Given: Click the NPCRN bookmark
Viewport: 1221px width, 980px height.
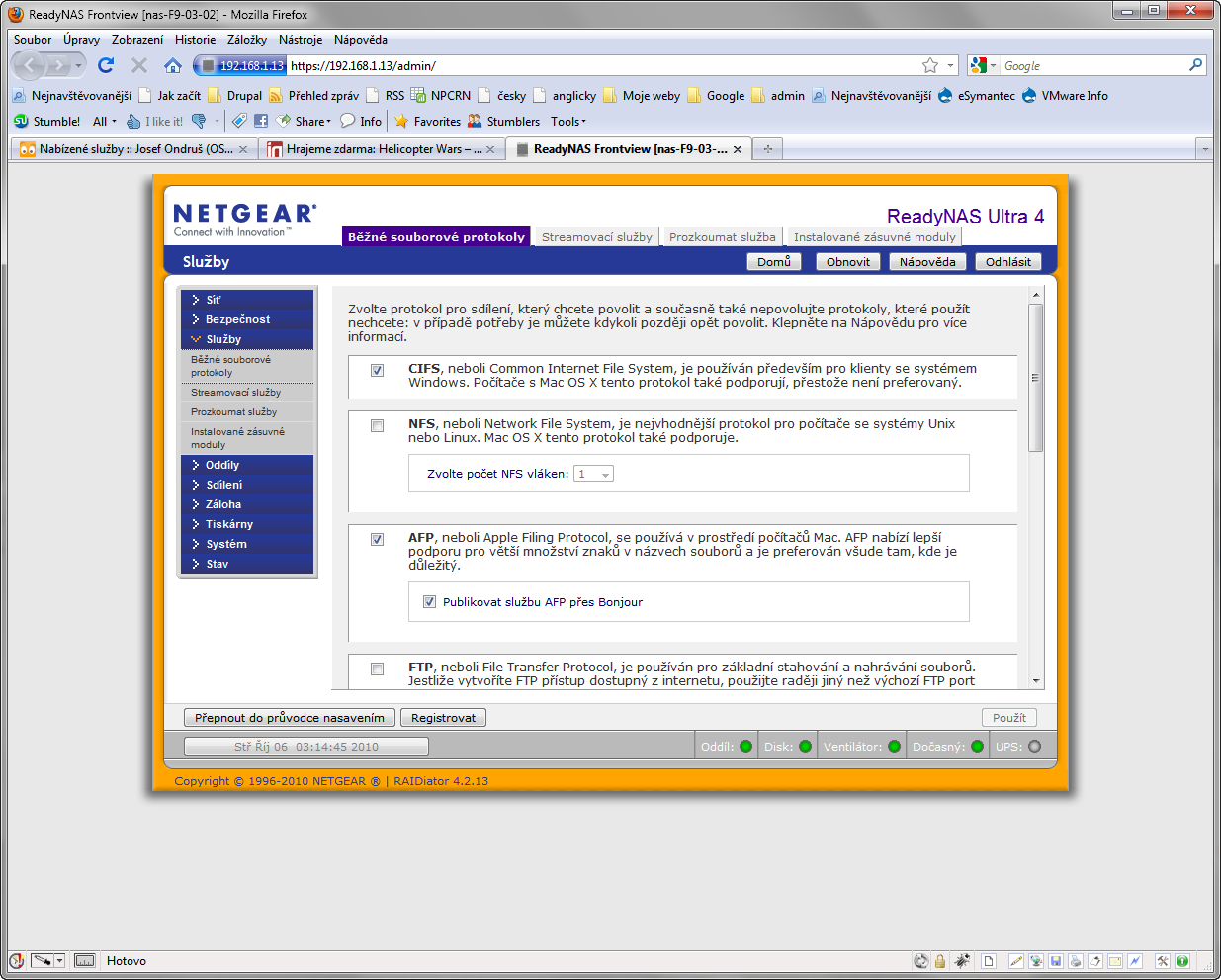Looking at the screenshot, I should point(441,95).
